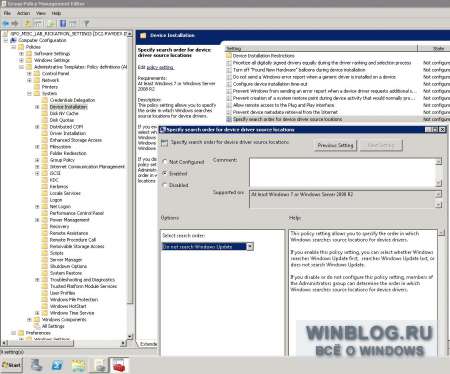450x374 pixels.
Task: Click the Start button
Action: pos(12,365)
